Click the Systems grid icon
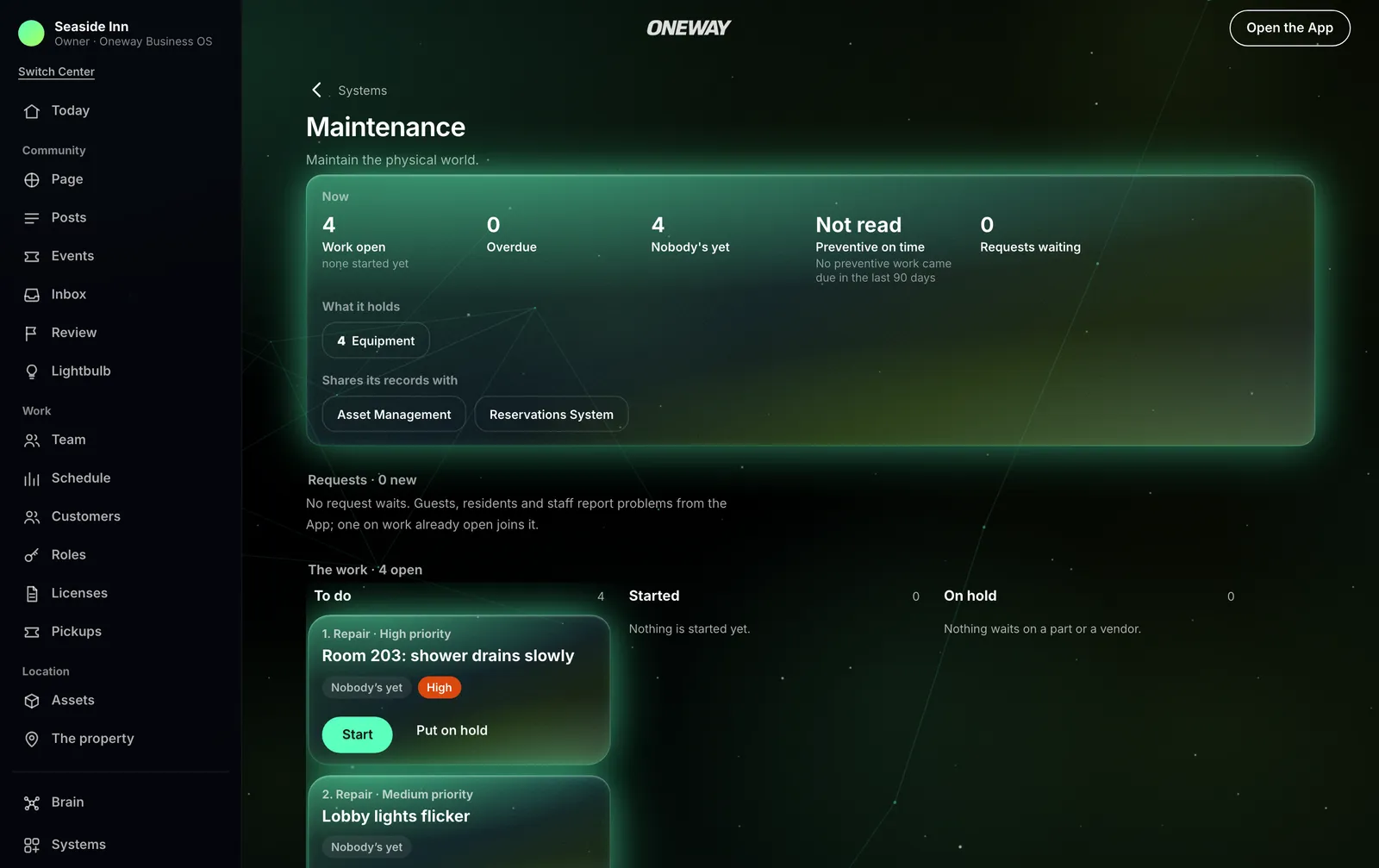Screen dimensions: 1379x868 [32, 846]
